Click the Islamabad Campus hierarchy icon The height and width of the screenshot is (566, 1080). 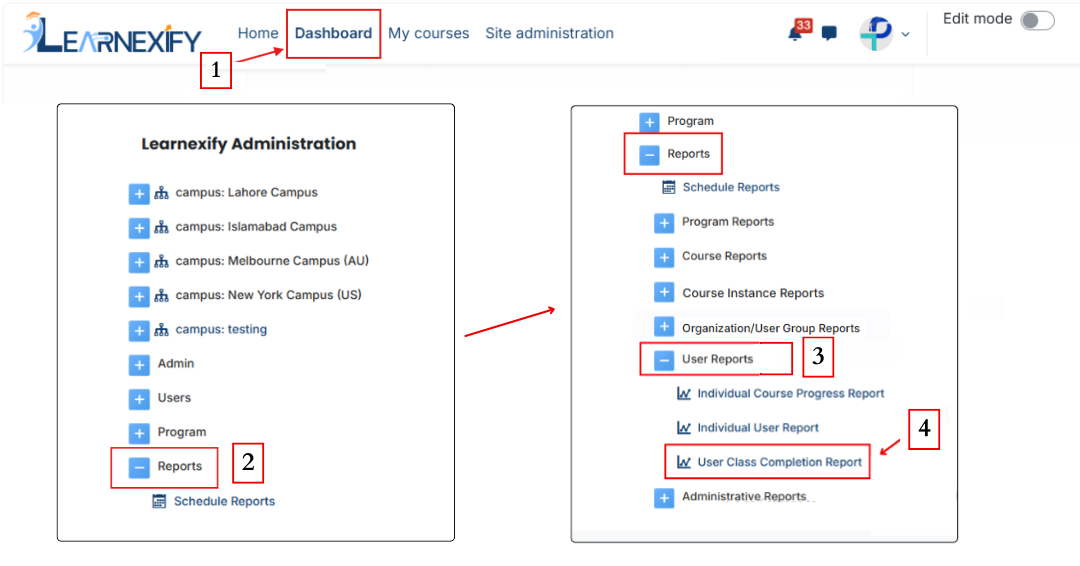(x=161, y=227)
